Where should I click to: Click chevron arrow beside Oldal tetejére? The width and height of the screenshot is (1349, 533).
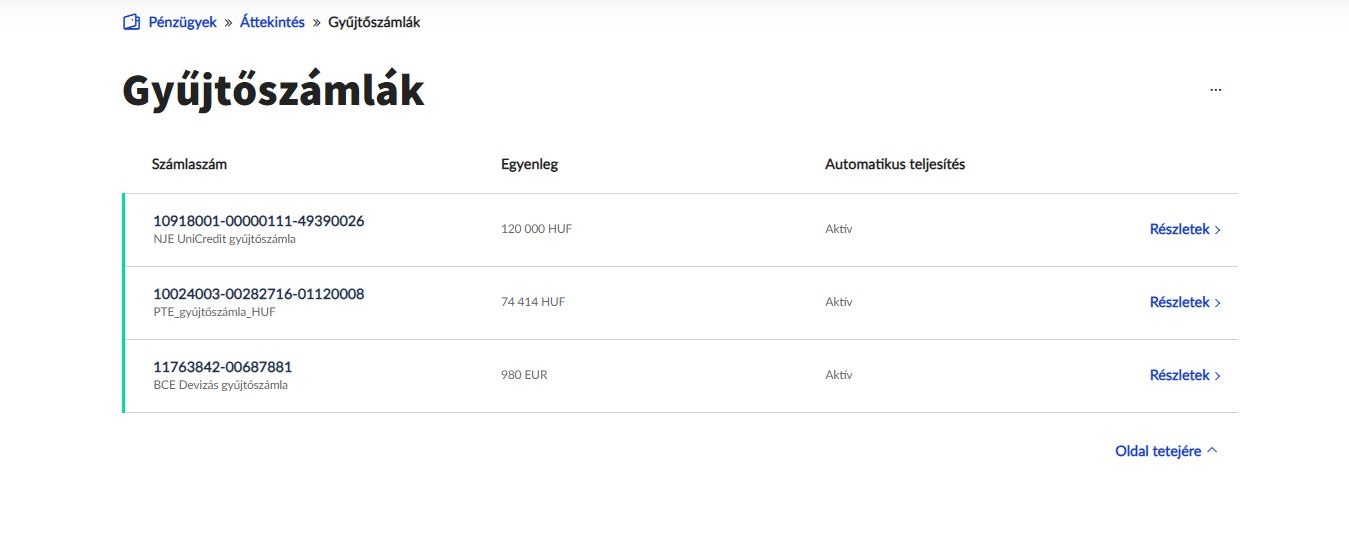click(1212, 451)
